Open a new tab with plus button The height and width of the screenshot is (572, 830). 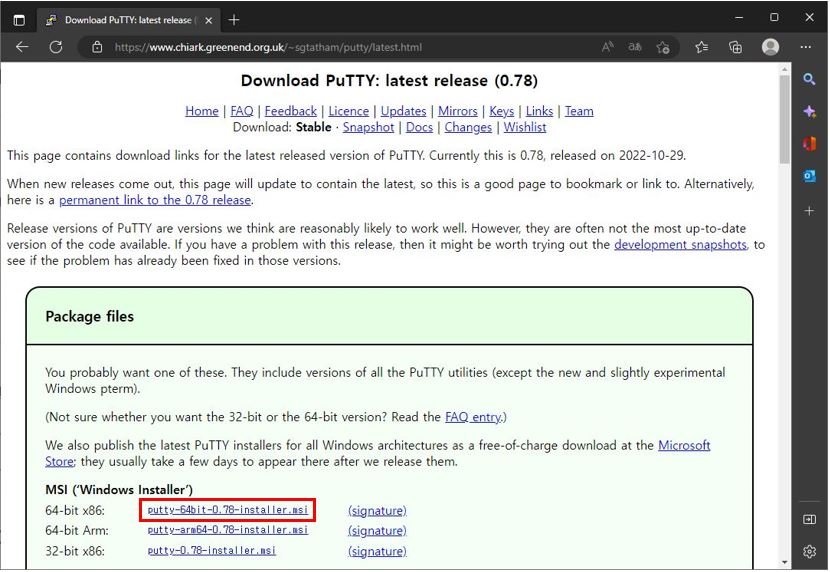(x=234, y=20)
